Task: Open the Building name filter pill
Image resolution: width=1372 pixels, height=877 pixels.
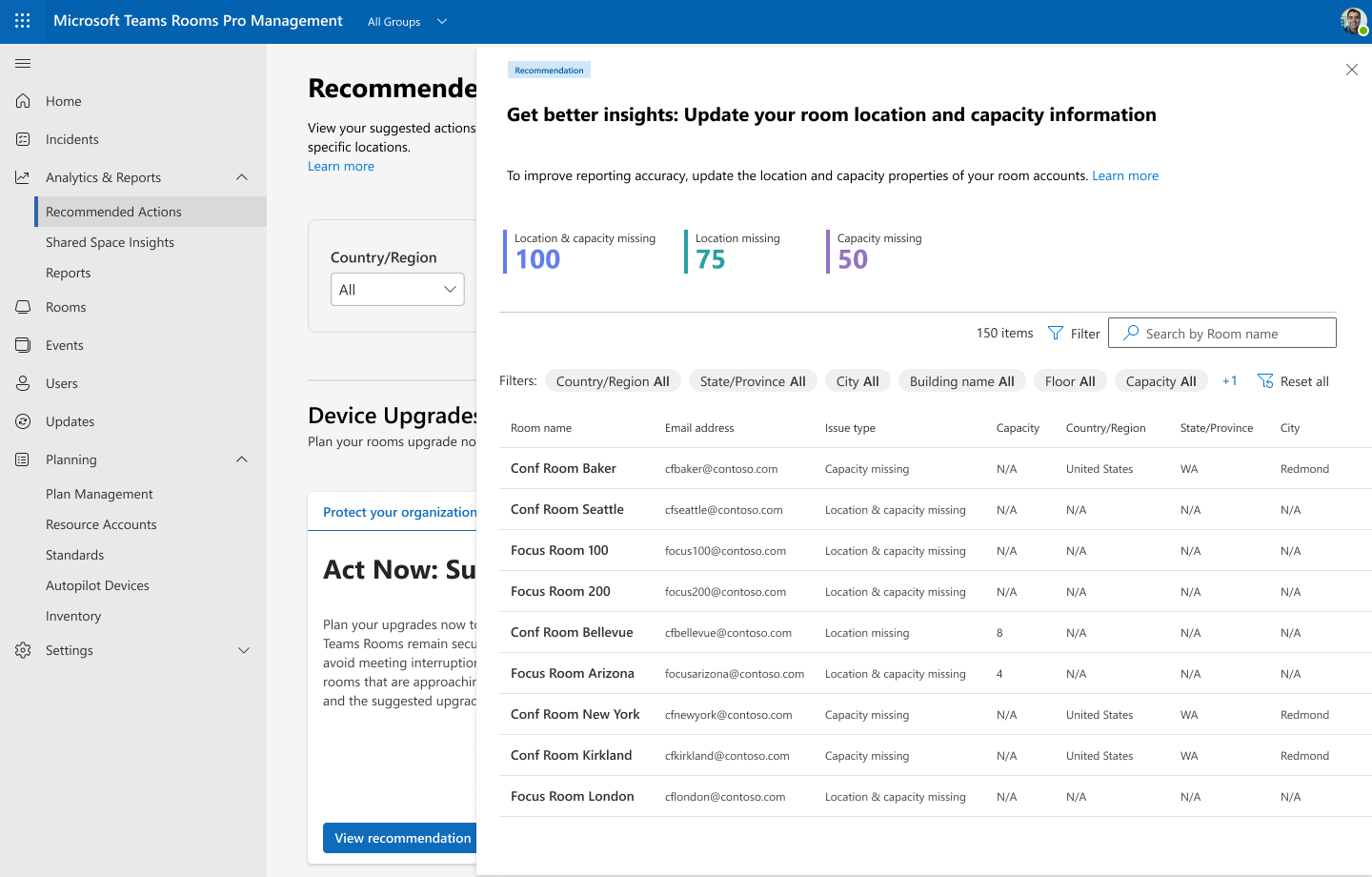Action: coord(962,381)
